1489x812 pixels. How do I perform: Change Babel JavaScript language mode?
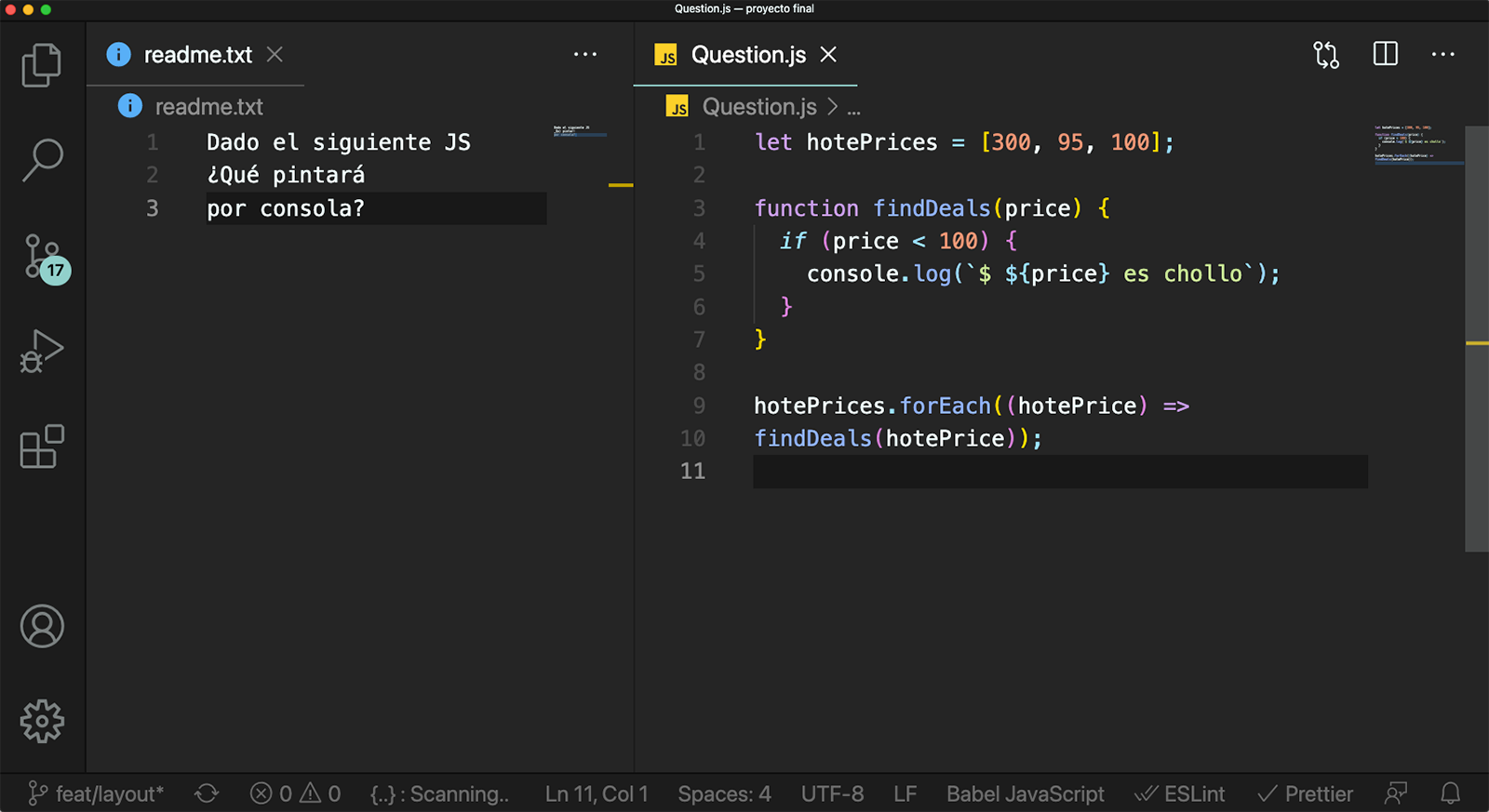(1025, 793)
